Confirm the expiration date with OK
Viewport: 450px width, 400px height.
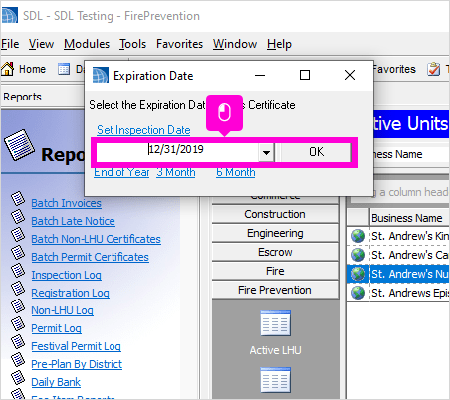pyautogui.click(x=316, y=152)
